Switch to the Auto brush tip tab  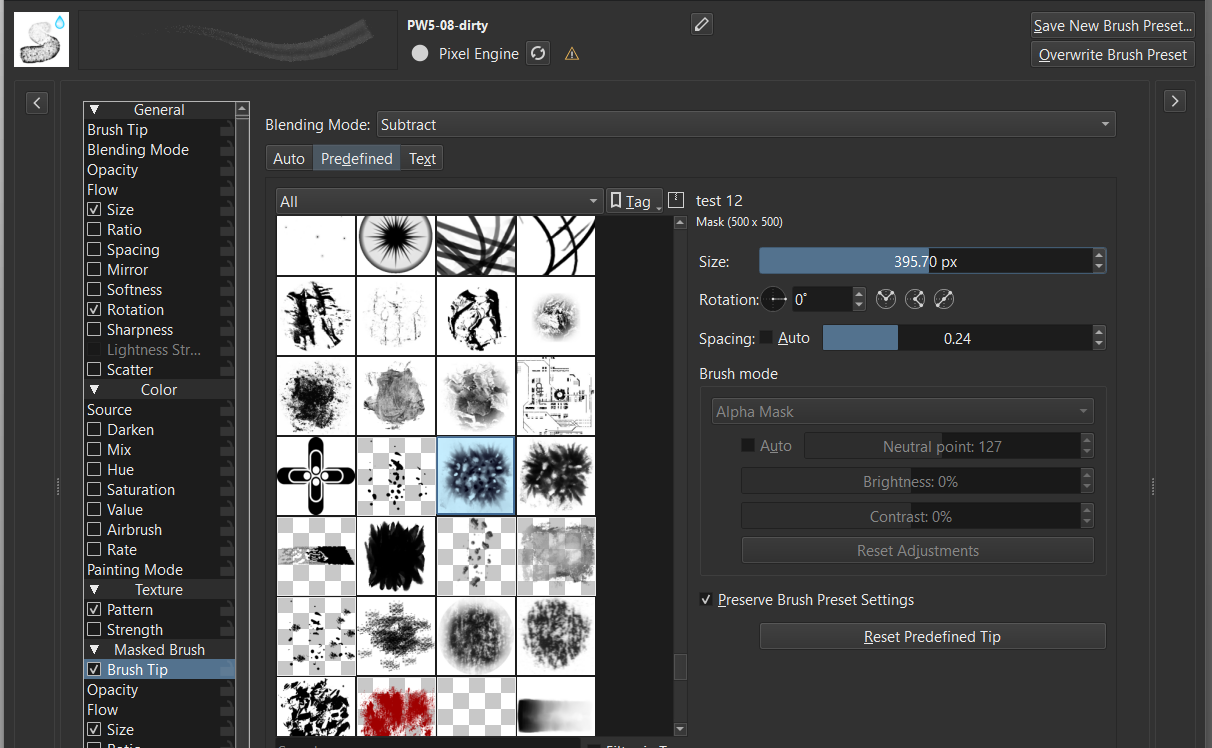coord(289,159)
